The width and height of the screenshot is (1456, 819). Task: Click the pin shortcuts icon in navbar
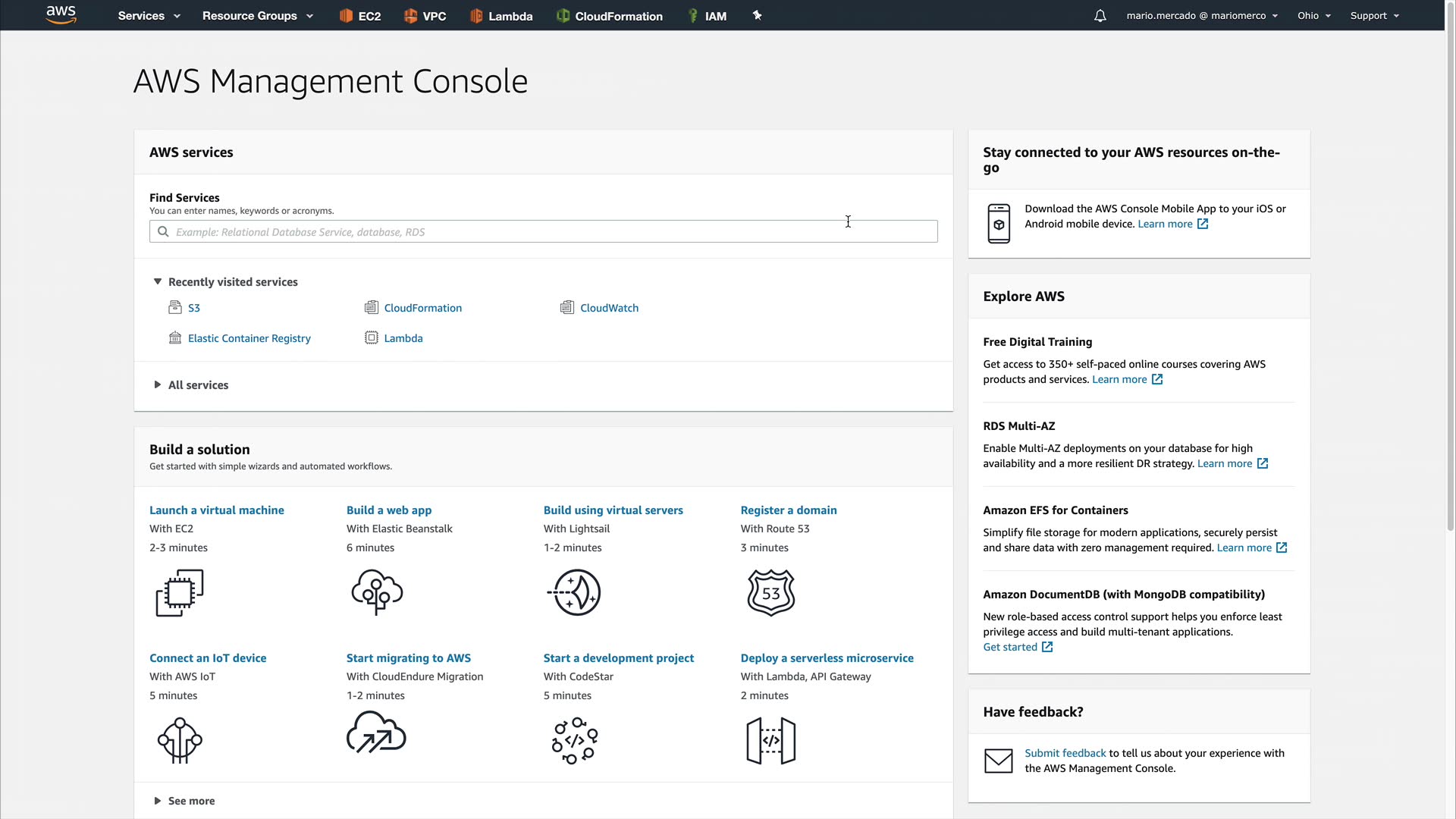757,15
